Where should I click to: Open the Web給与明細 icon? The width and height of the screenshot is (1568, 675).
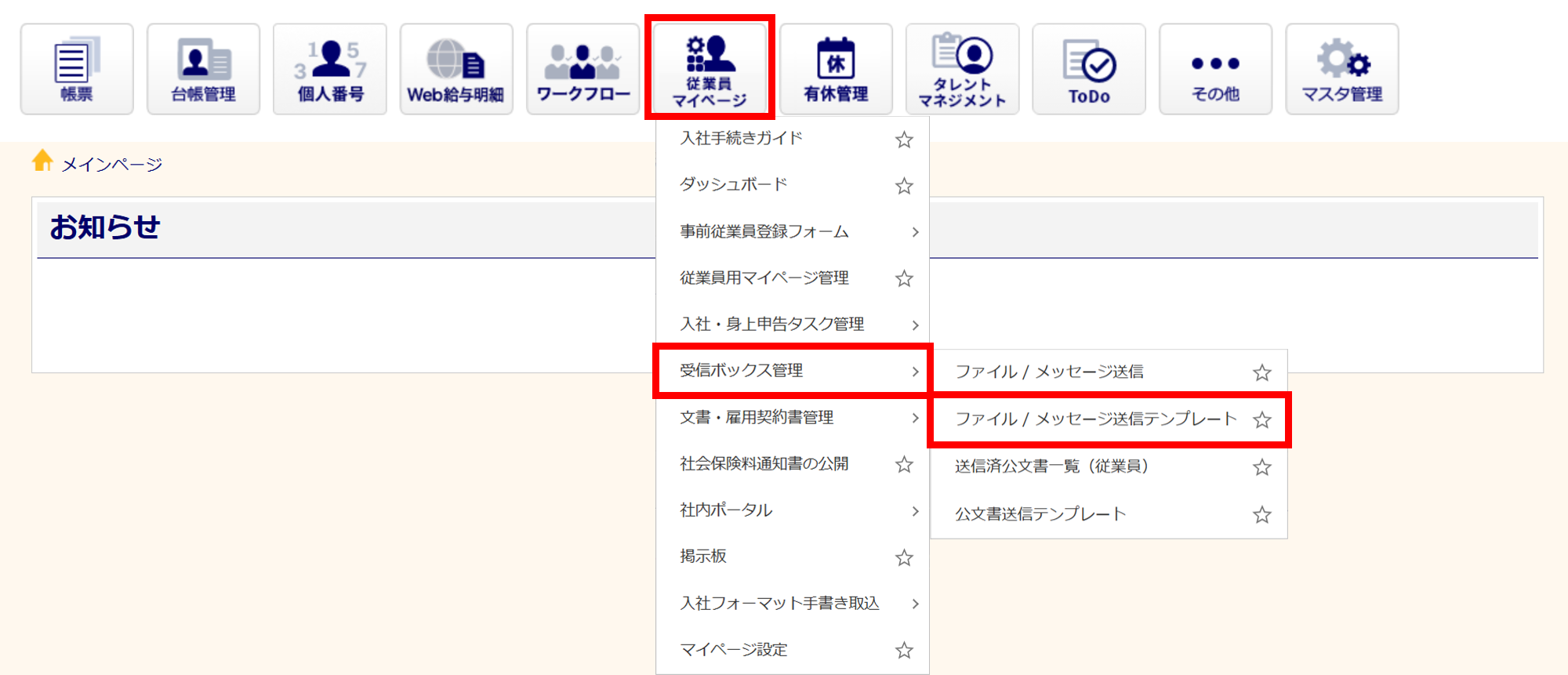[x=456, y=69]
